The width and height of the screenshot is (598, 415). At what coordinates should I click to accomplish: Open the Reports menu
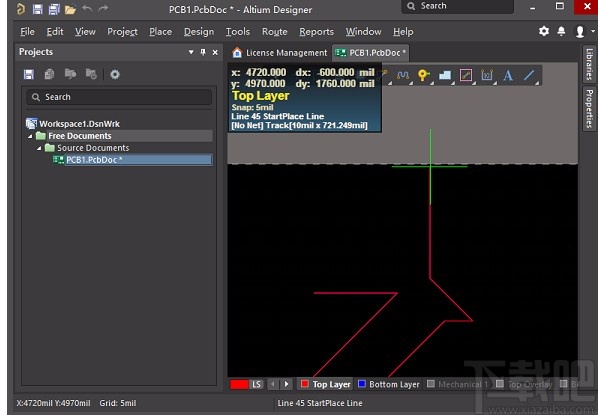(x=316, y=32)
